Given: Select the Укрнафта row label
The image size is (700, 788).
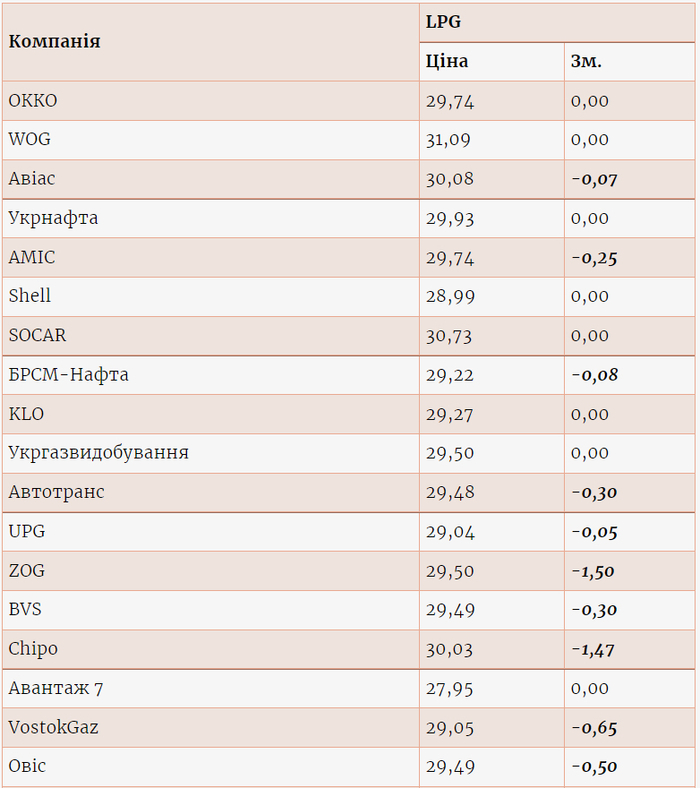Looking at the screenshot, I should click(53, 217).
